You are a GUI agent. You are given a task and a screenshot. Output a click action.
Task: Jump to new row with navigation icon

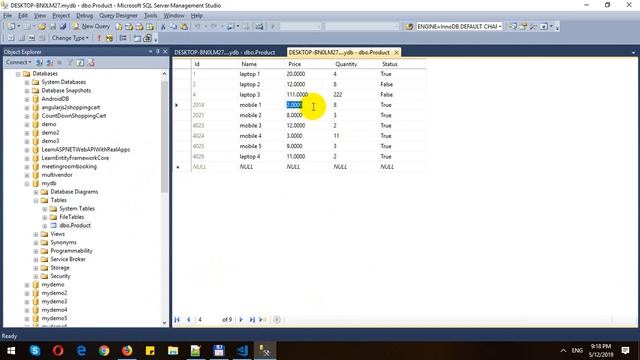point(262,320)
